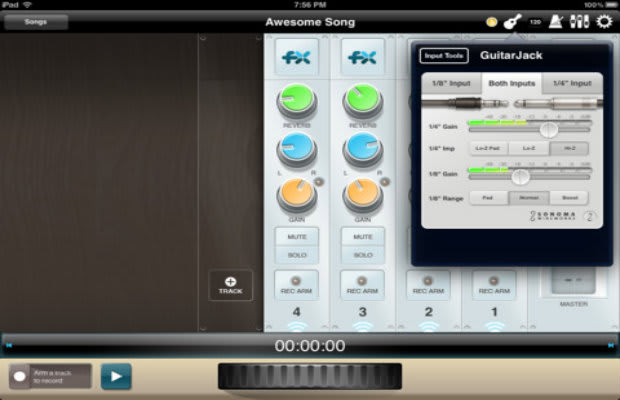Viewport: 620px width, 400px height.
Task: Set 1/8" Range to Boost
Action: coord(569,198)
